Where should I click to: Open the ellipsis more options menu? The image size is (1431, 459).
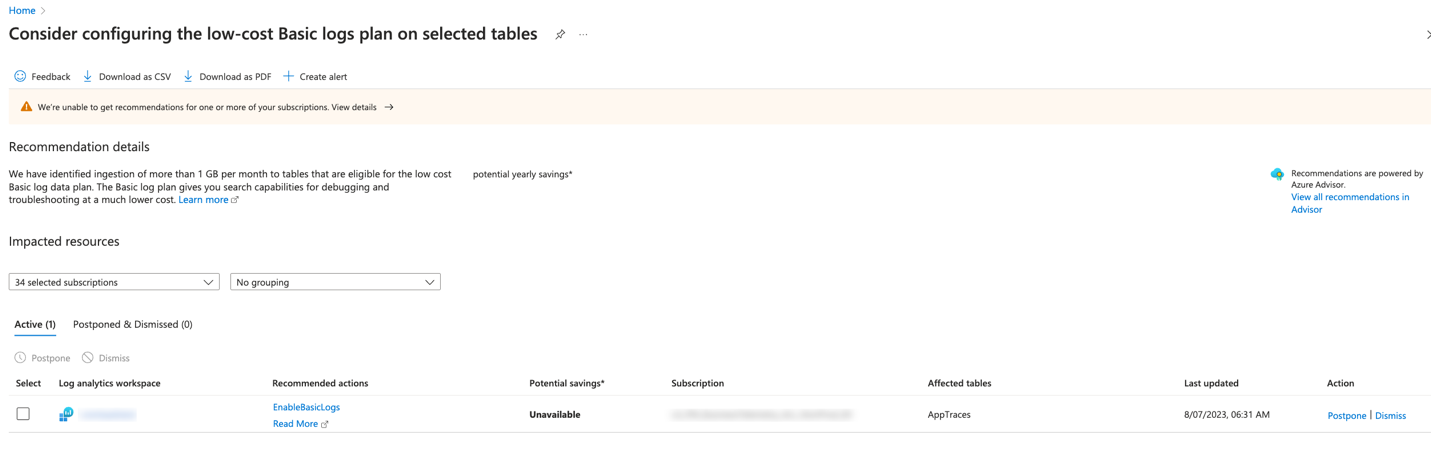point(583,35)
